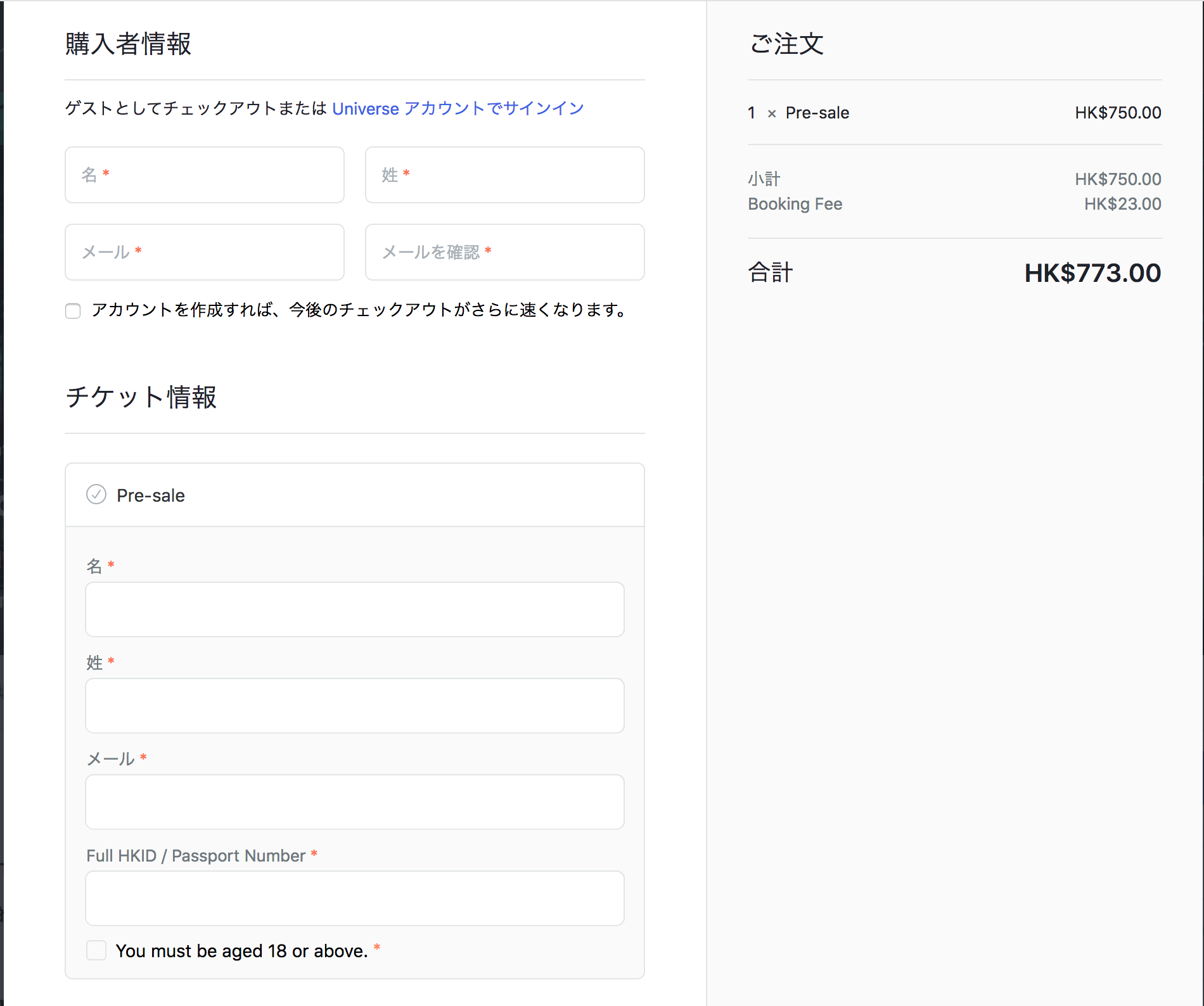This screenshot has width=1204, height=1006.
Task: Tick the aged 18 or above checkbox
Action: (x=96, y=950)
